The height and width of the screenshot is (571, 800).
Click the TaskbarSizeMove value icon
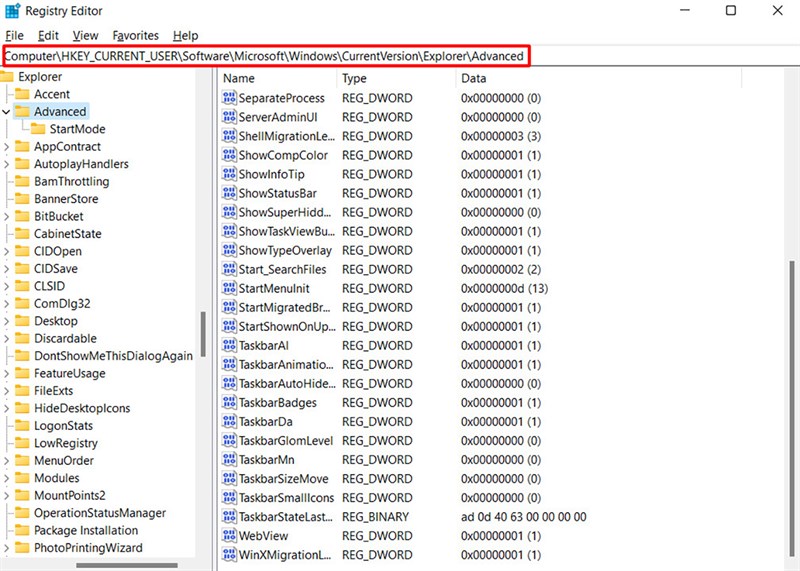point(229,479)
